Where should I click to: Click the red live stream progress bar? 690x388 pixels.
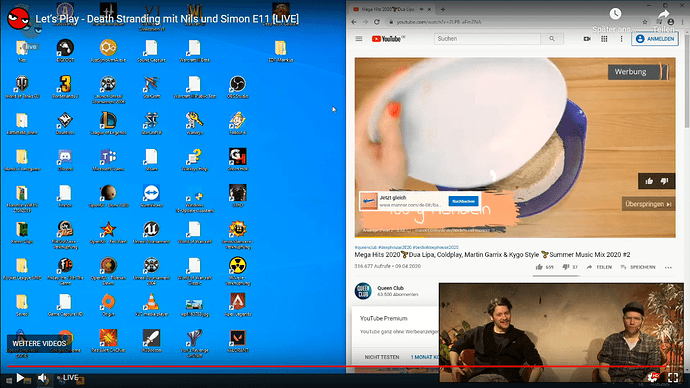click(336, 366)
